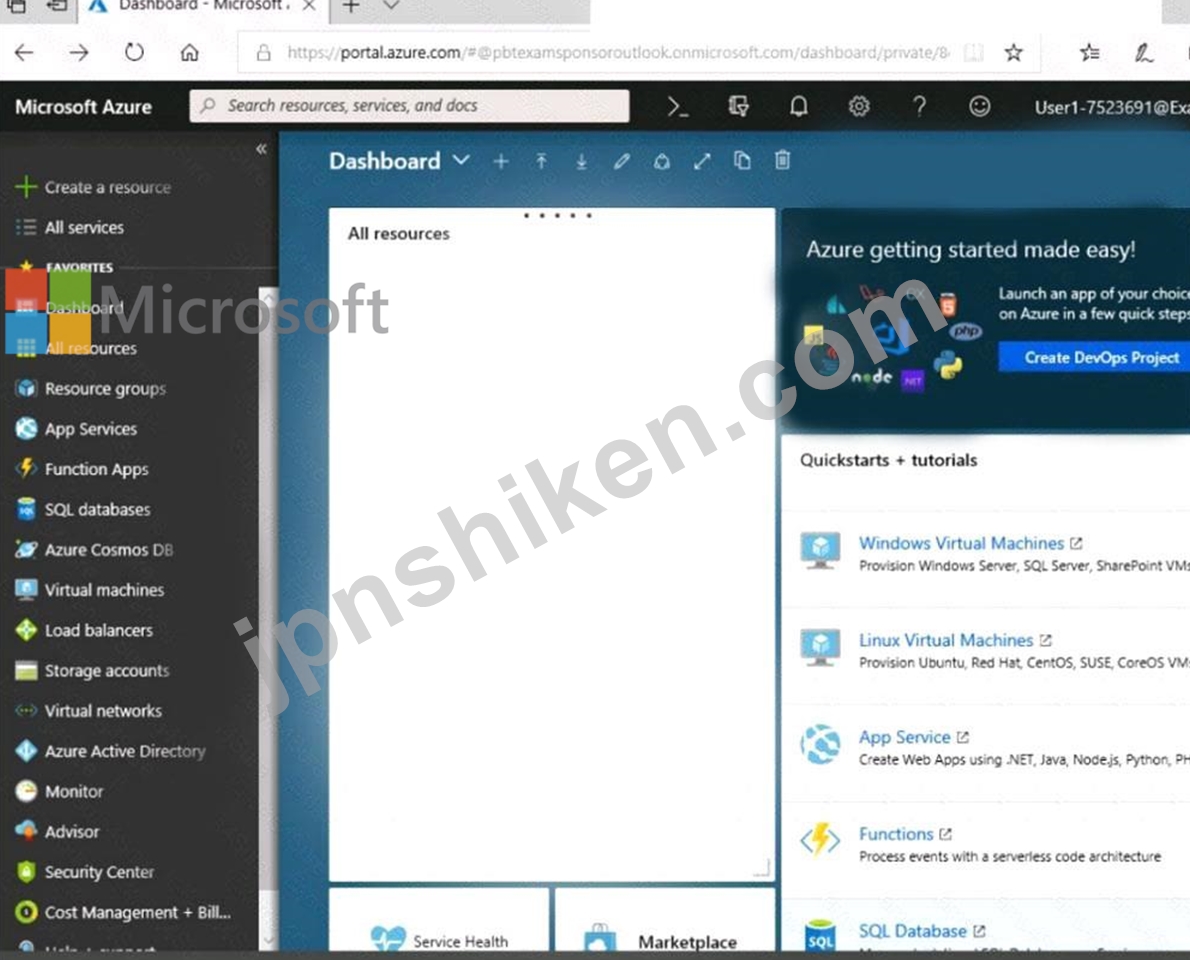
Task: Click the Quickstarts + tutorials heading
Action: pyautogui.click(x=889, y=460)
